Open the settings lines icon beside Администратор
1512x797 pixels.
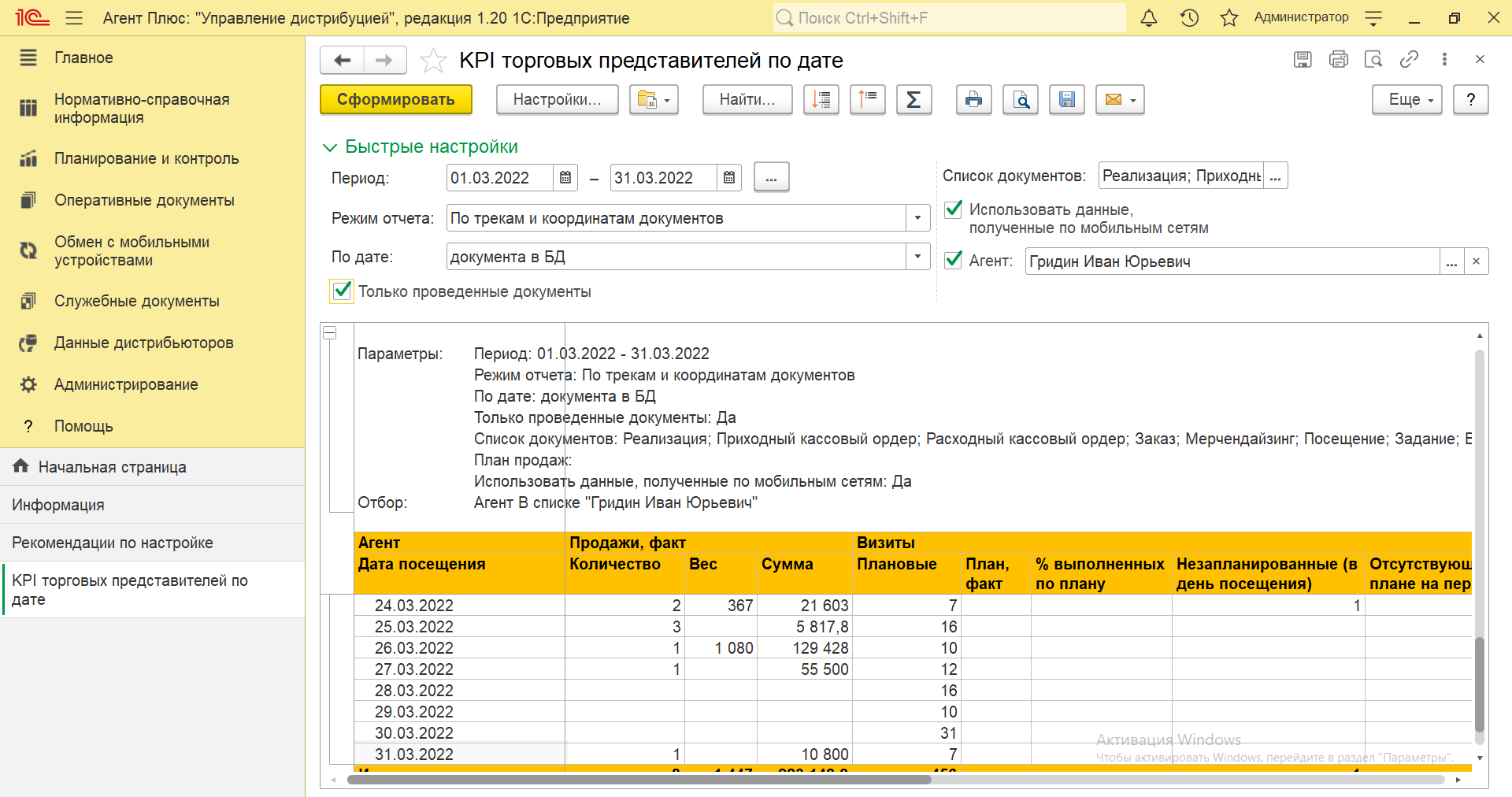[1373, 17]
